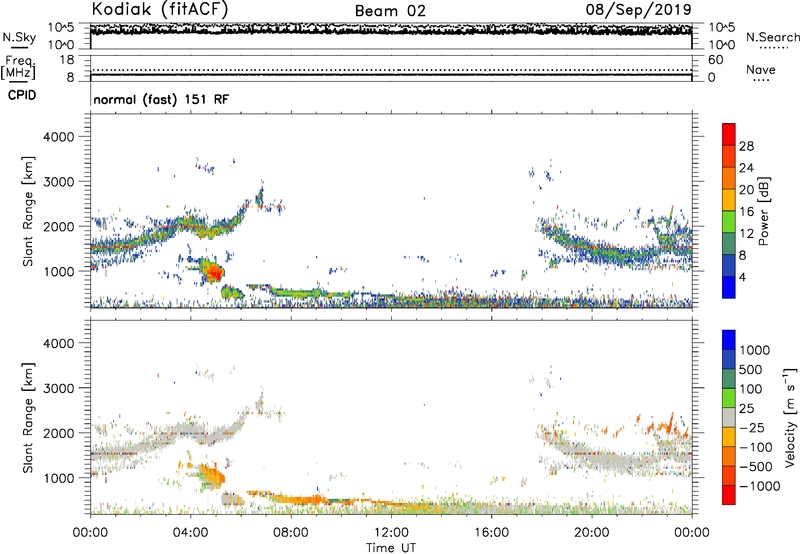
Task: Click the 'CPID' label
Action: point(22,95)
